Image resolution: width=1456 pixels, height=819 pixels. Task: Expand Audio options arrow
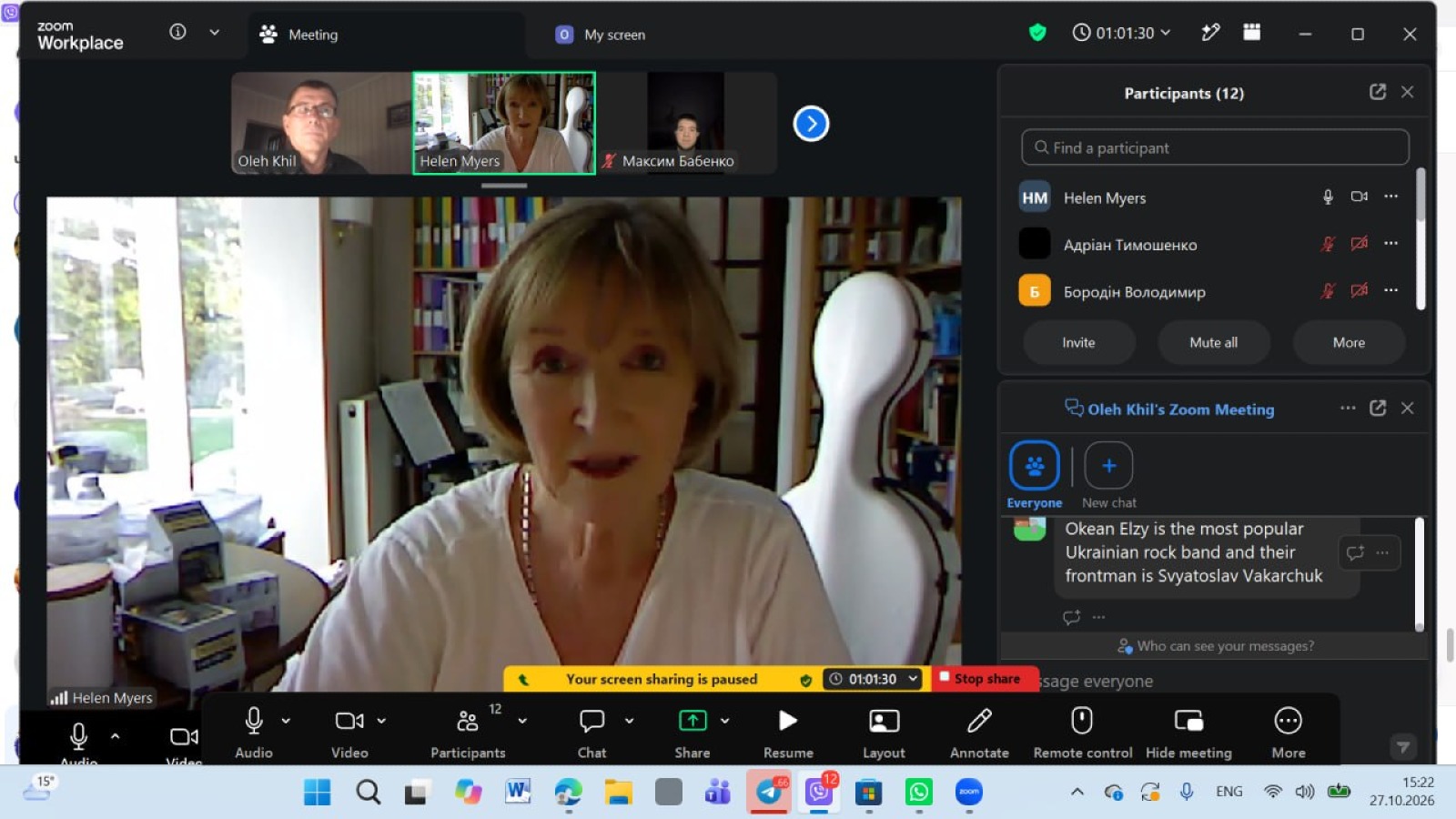pos(286,721)
